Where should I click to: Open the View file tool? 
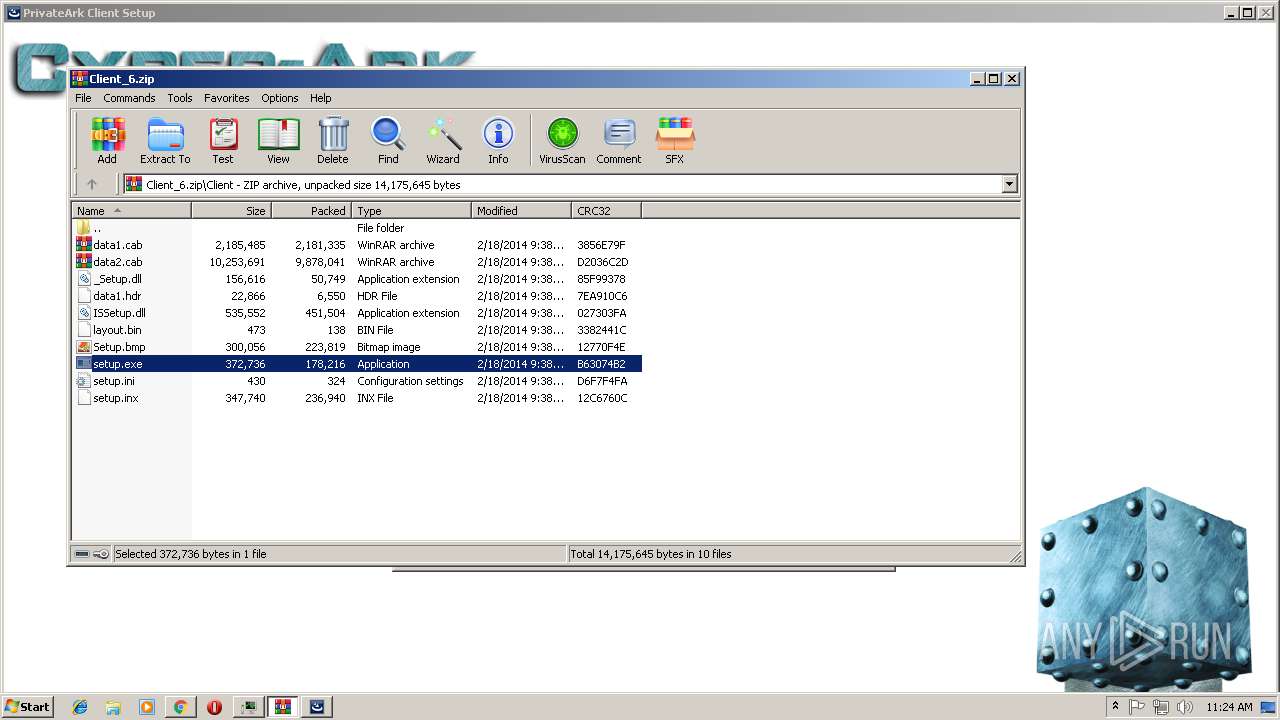click(x=278, y=140)
